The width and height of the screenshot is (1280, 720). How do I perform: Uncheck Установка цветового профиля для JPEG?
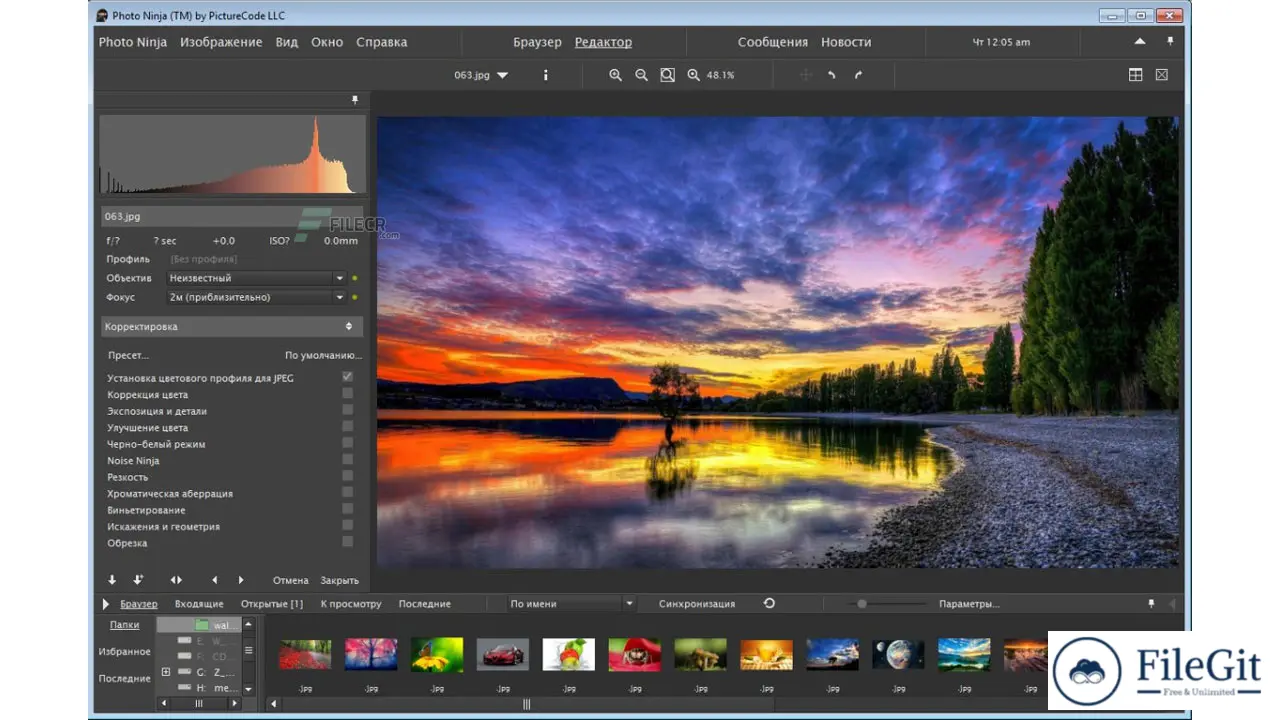click(347, 377)
